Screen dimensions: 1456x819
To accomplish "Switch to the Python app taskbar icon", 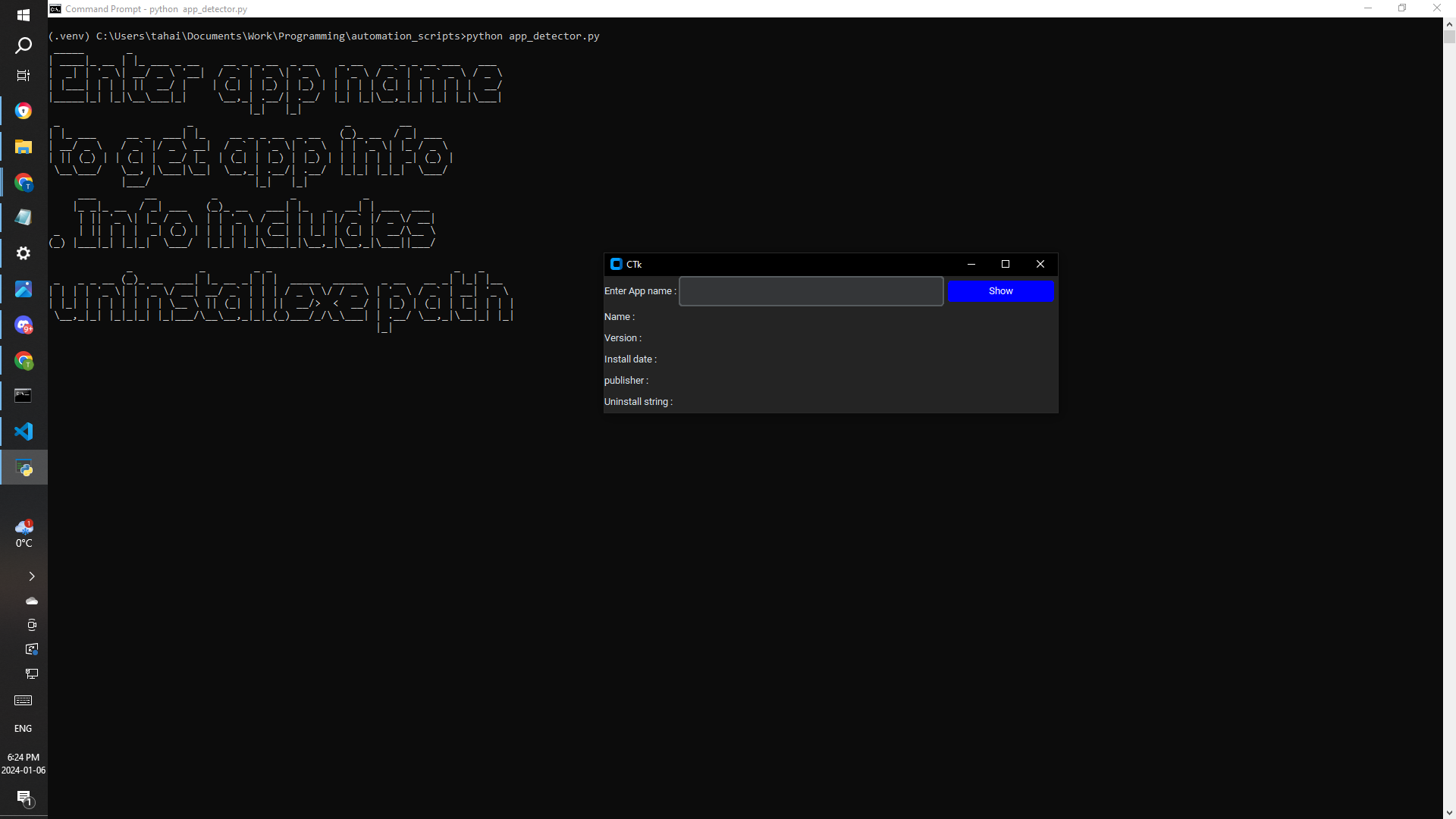I will [24, 468].
